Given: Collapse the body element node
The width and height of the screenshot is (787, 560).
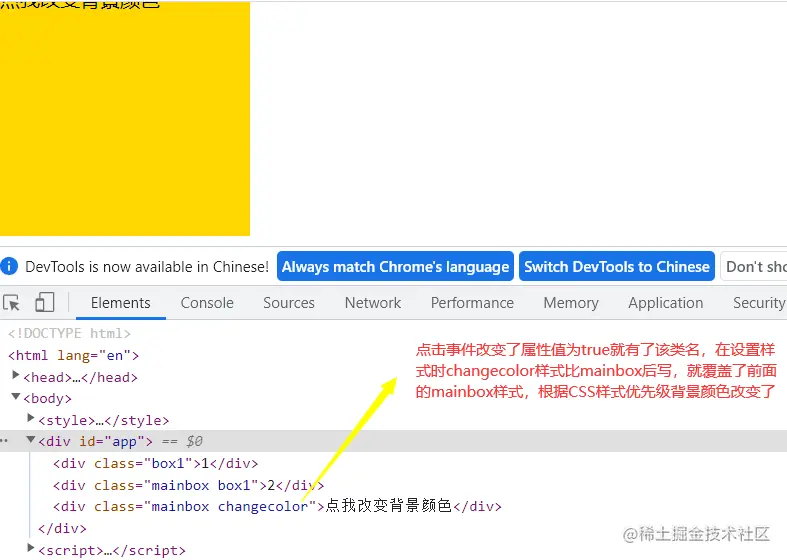Looking at the screenshot, I should [16, 396].
